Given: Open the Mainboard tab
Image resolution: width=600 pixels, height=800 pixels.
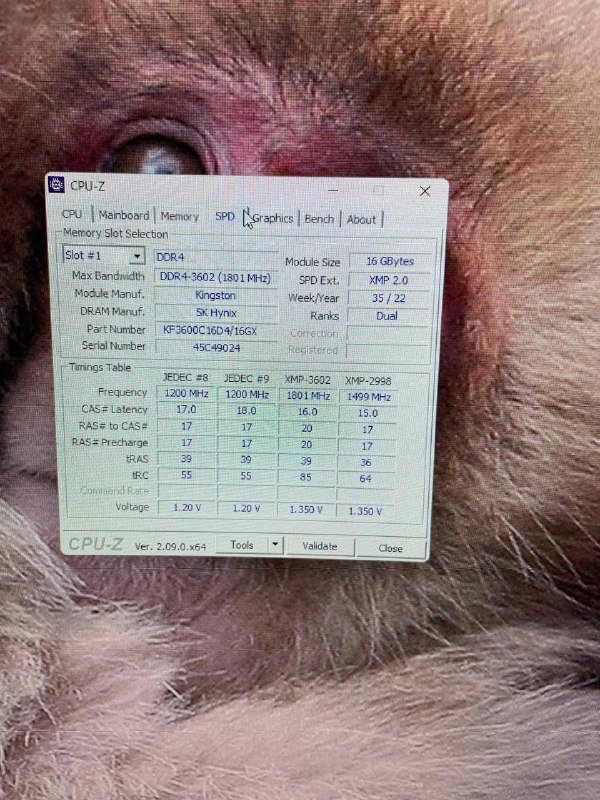Looking at the screenshot, I should point(124,216).
